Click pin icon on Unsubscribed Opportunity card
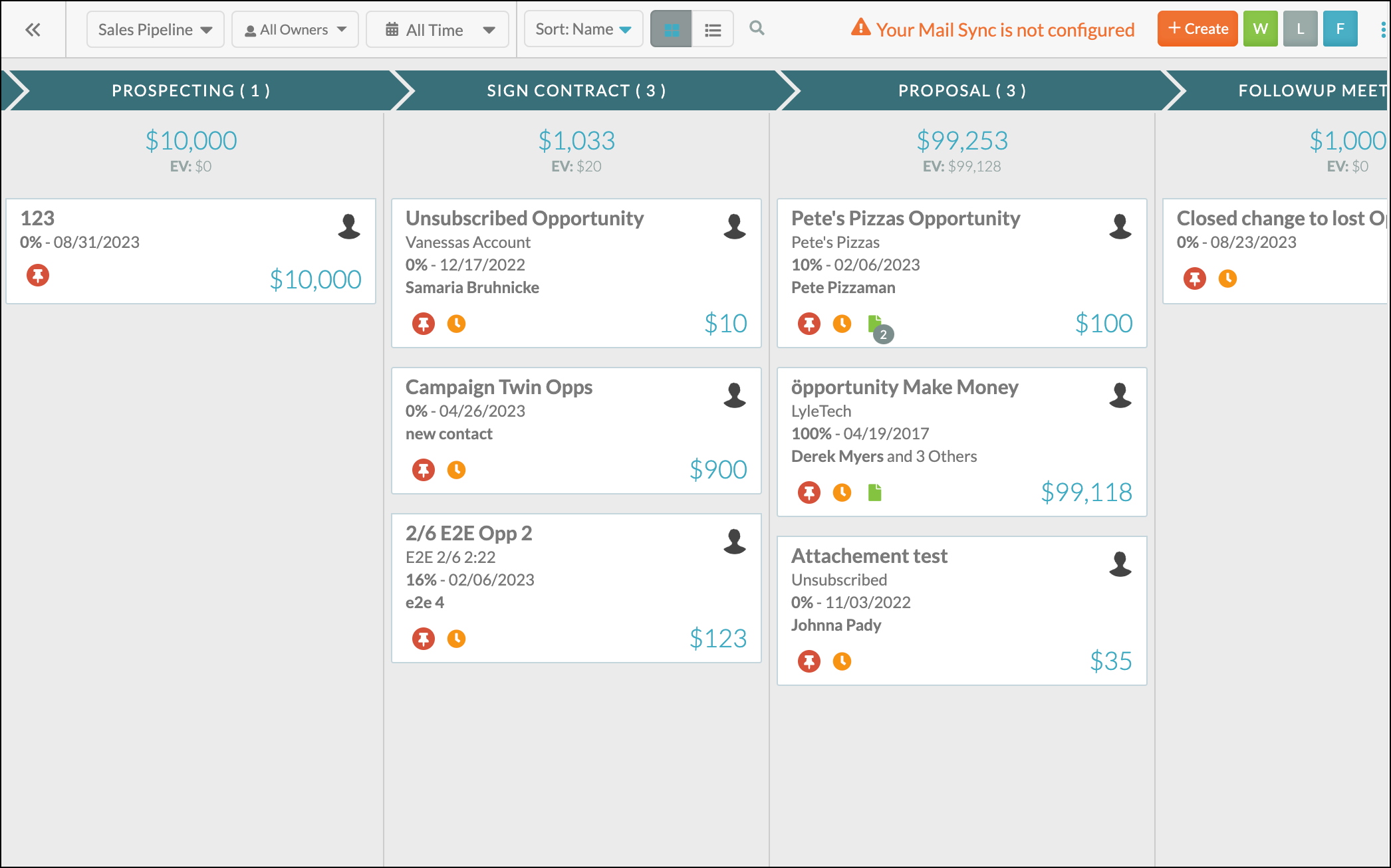Viewport: 1391px width, 868px height. [x=424, y=324]
